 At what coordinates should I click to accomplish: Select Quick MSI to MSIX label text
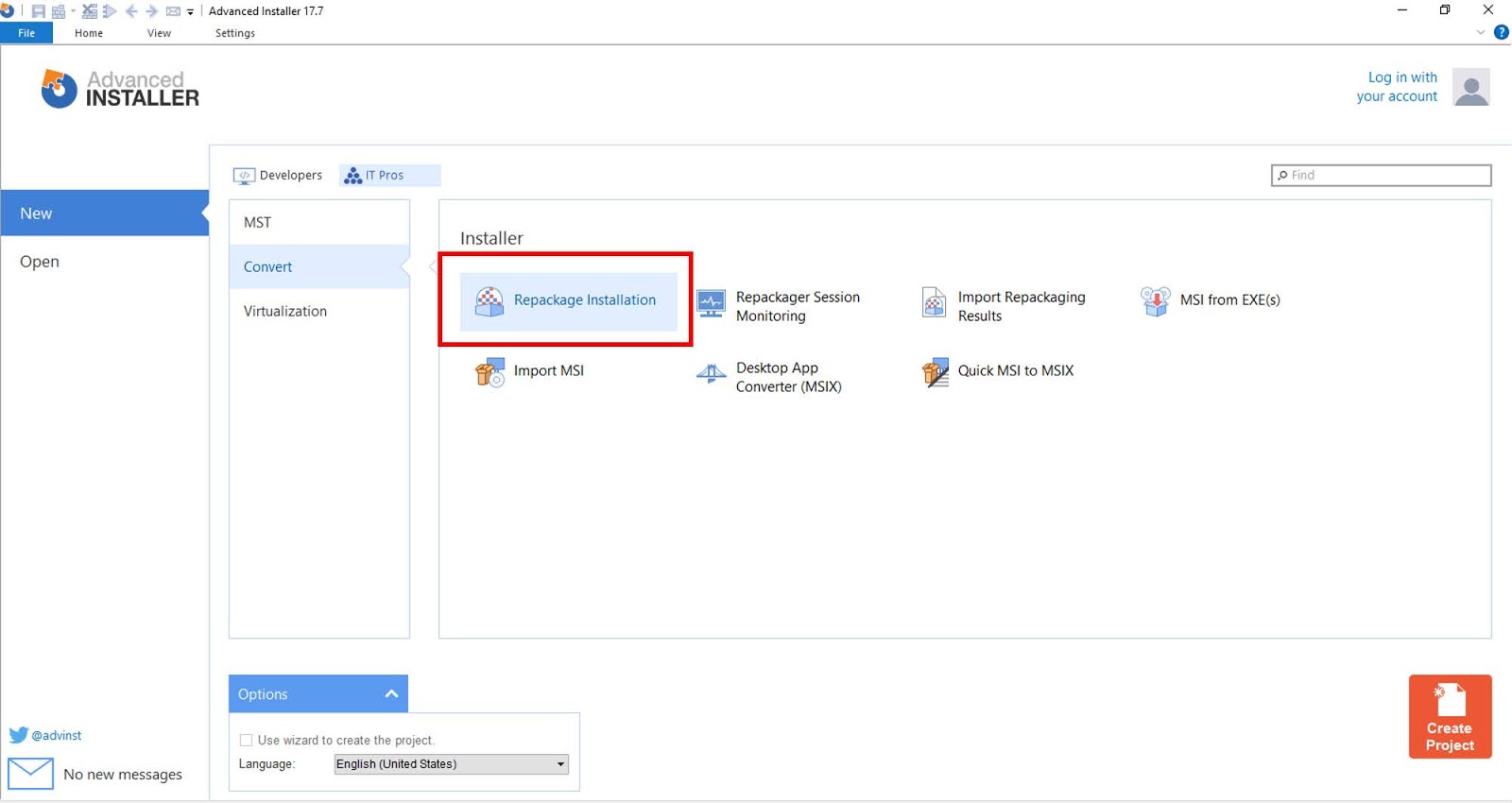[x=1016, y=370]
